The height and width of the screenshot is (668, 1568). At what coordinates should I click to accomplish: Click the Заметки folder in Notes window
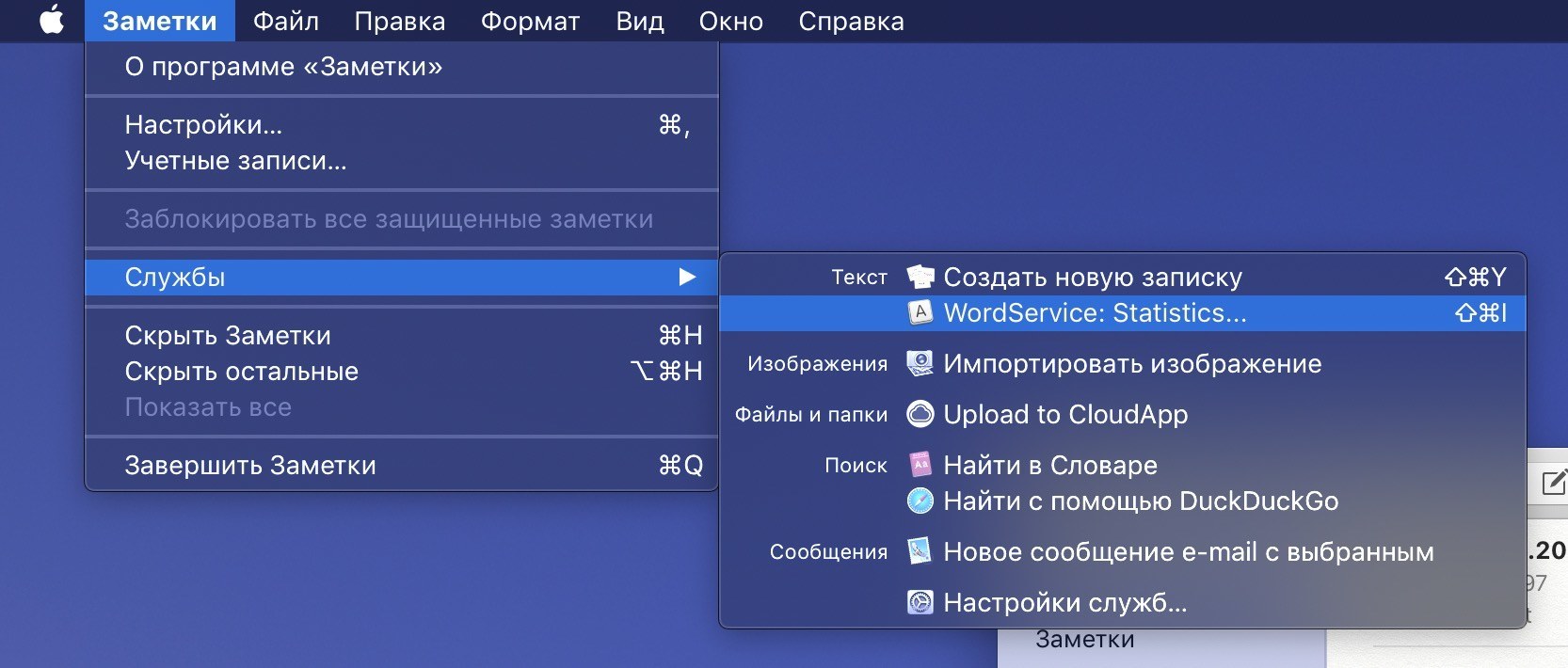(x=1084, y=641)
